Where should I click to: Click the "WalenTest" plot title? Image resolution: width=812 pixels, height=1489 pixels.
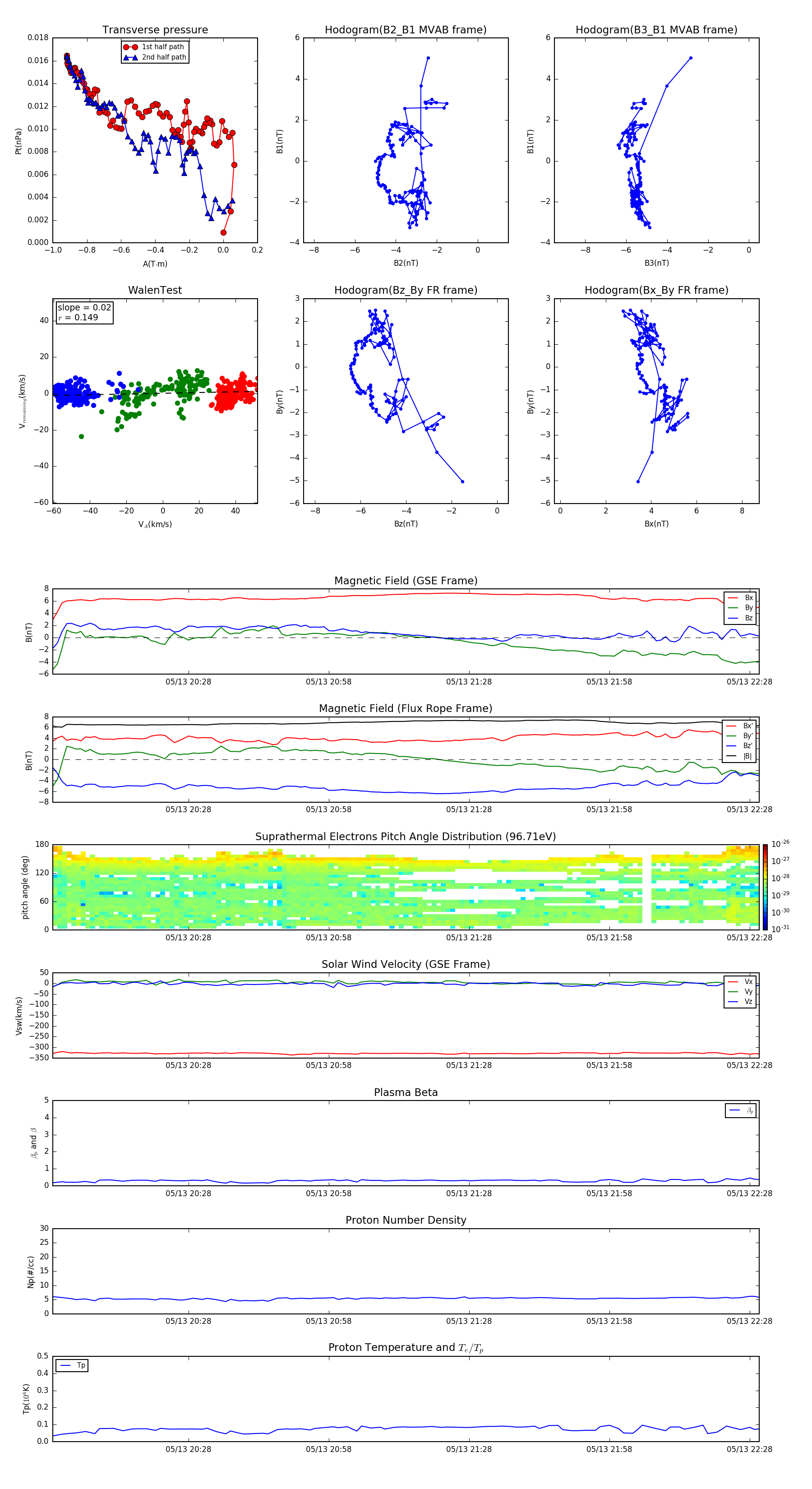click(x=155, y=290)
